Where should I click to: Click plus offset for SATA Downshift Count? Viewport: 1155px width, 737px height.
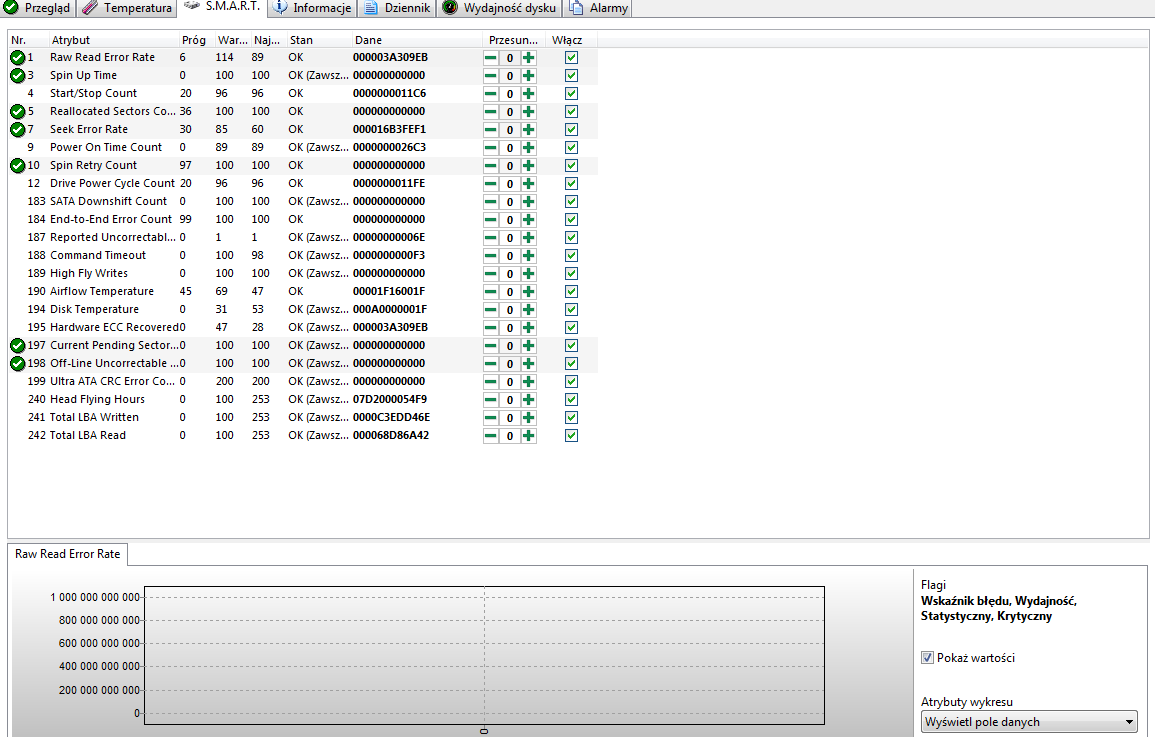tap(528, 202)
